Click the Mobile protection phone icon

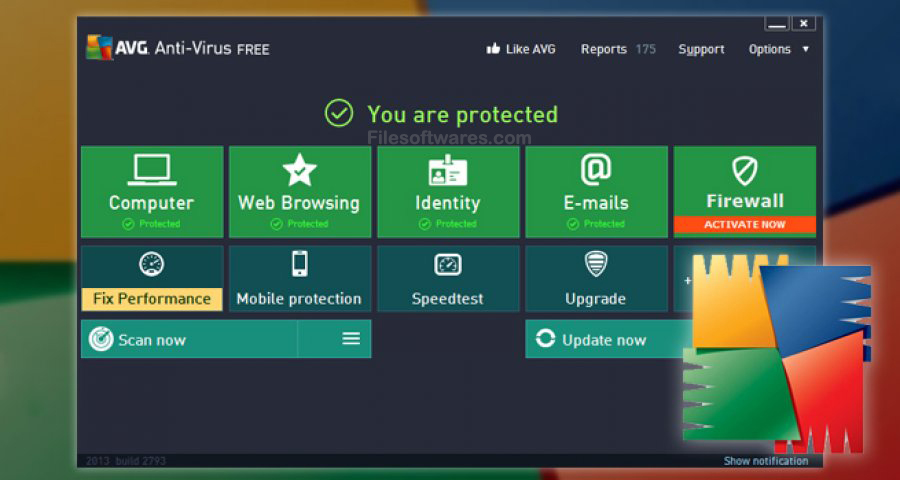point(300,264)
